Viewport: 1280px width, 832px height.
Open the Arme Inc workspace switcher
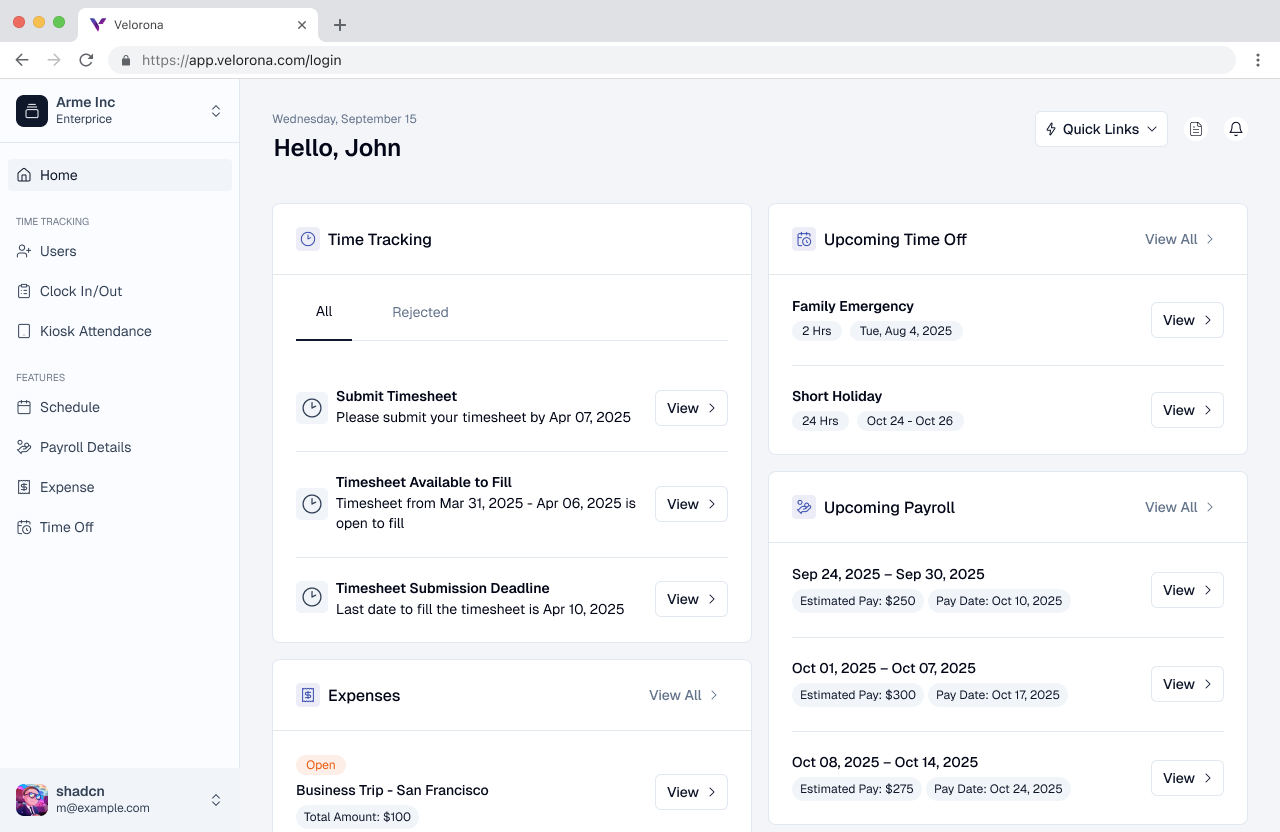(x=119, y=110)
